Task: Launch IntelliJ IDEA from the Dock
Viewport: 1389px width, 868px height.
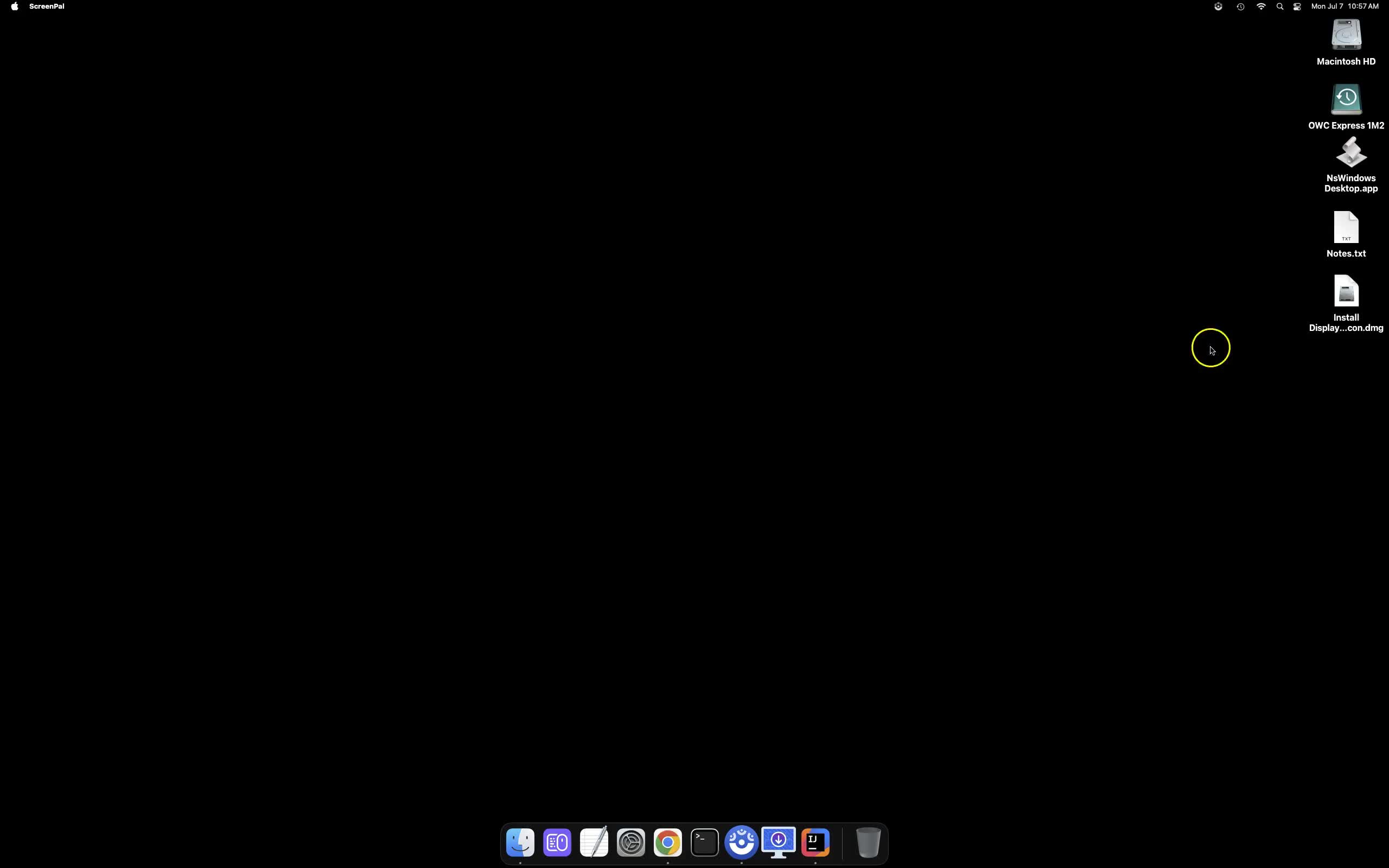Action: [815, 842]
